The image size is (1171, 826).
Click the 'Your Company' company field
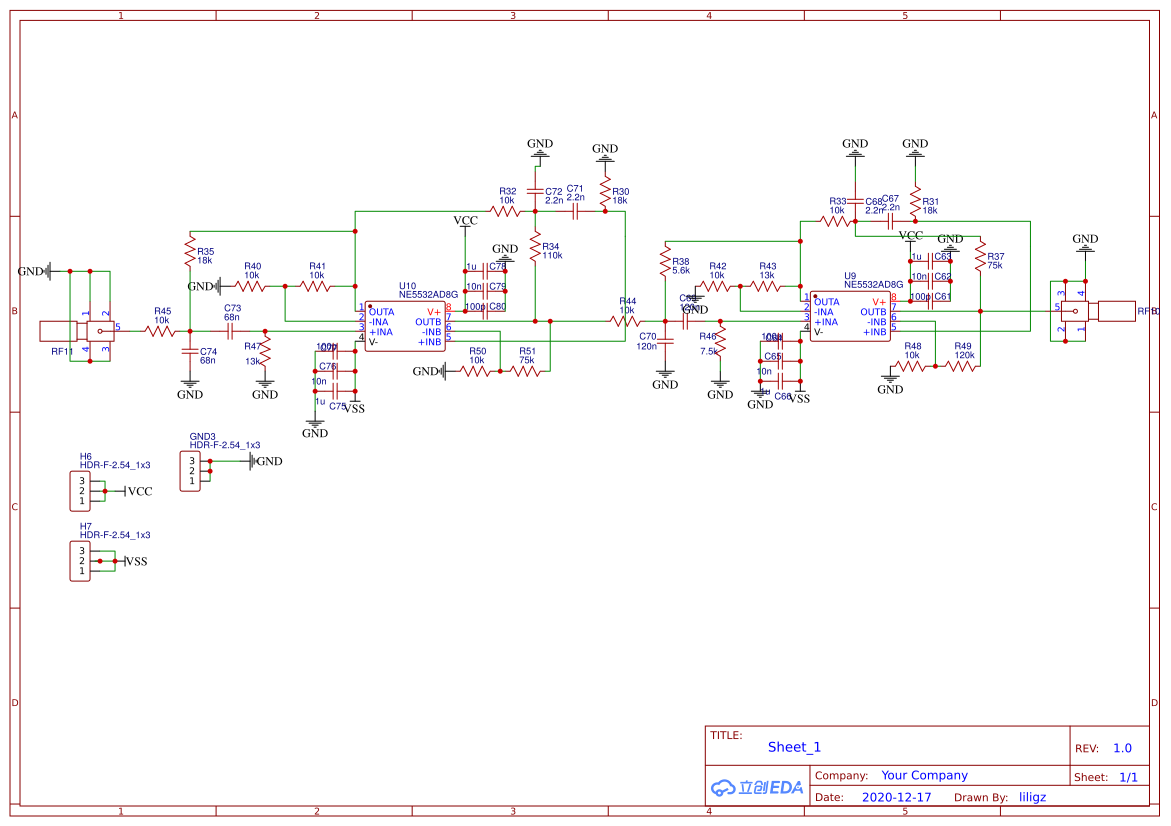click(x=924, y=775)
